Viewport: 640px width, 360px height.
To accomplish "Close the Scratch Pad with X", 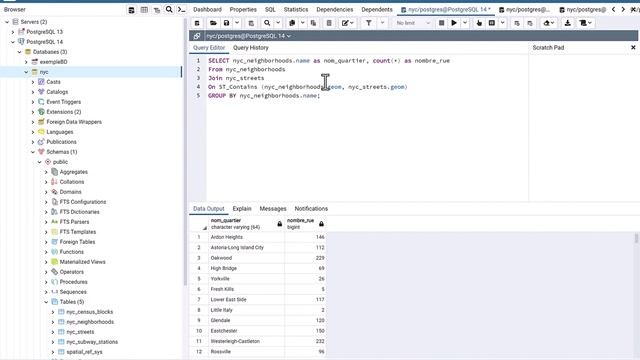I will pos(633,48).
